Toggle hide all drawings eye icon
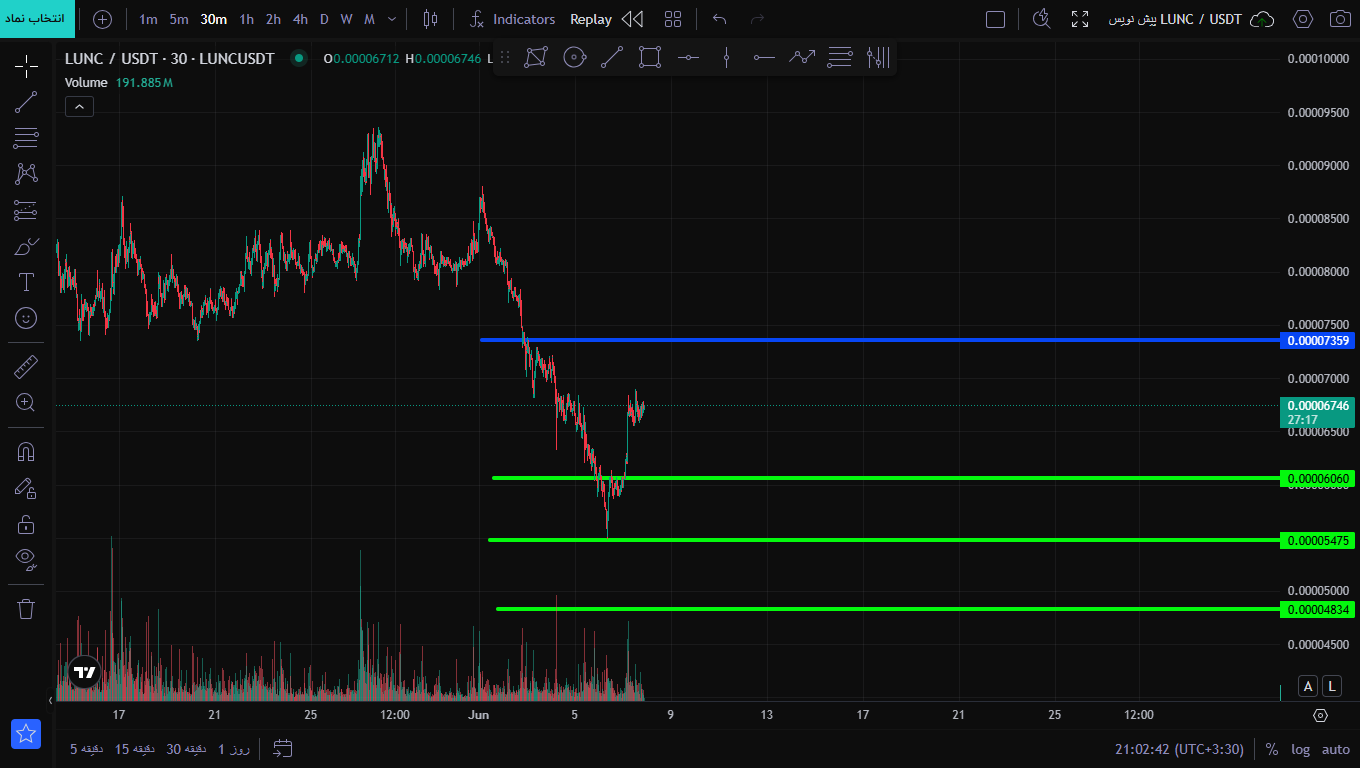Image resolution: width=1360 pixels, height=768 pixels. [x=27, y=558]
